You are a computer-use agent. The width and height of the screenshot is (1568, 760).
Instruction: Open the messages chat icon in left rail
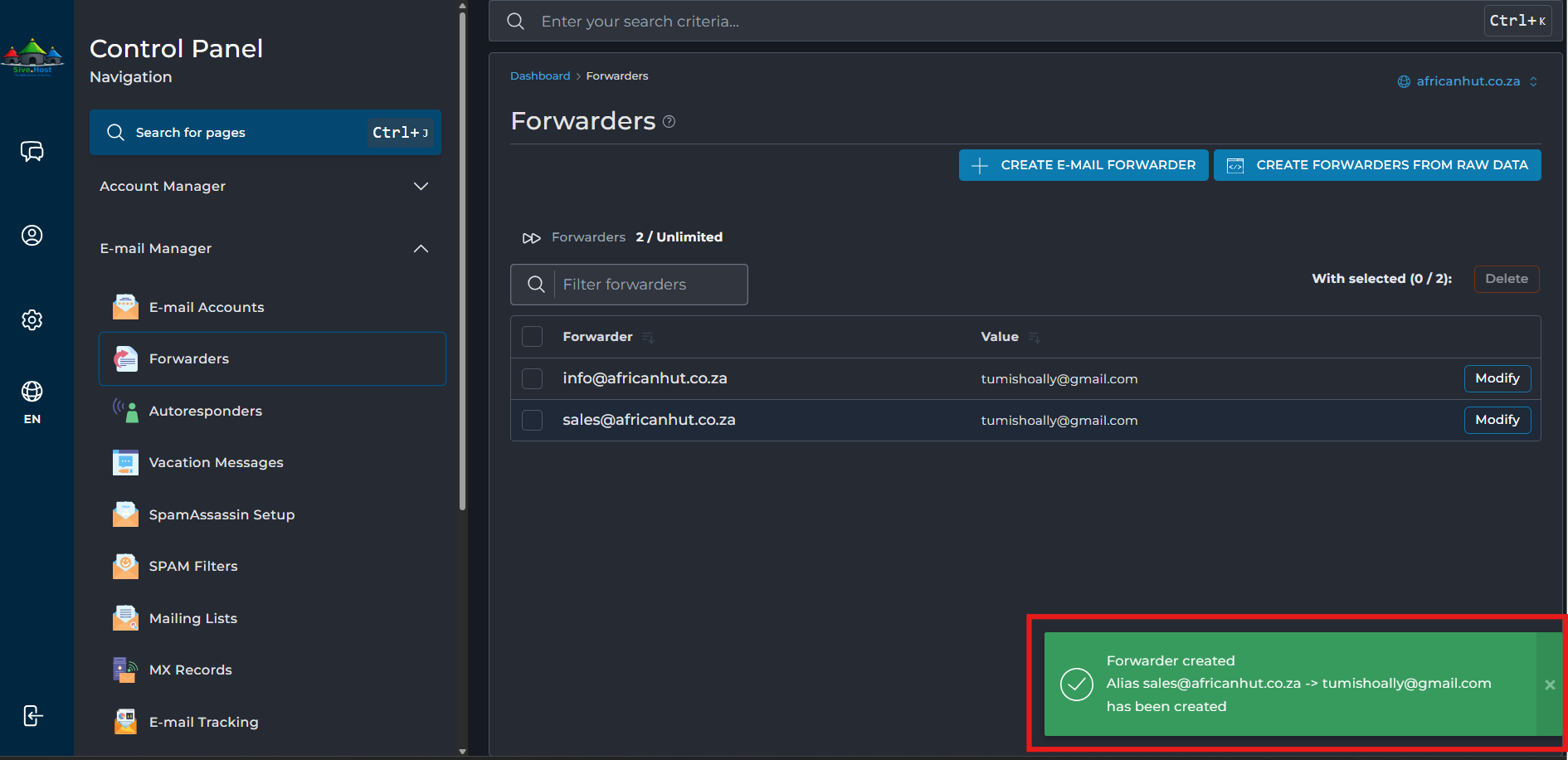[x=32, y=151]
